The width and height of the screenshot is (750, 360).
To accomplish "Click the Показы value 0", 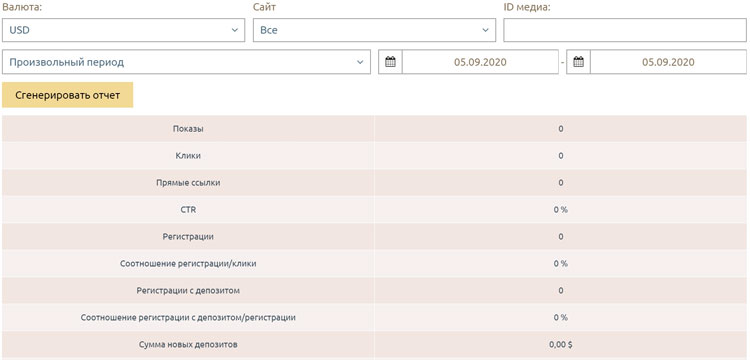I will 561,129.
